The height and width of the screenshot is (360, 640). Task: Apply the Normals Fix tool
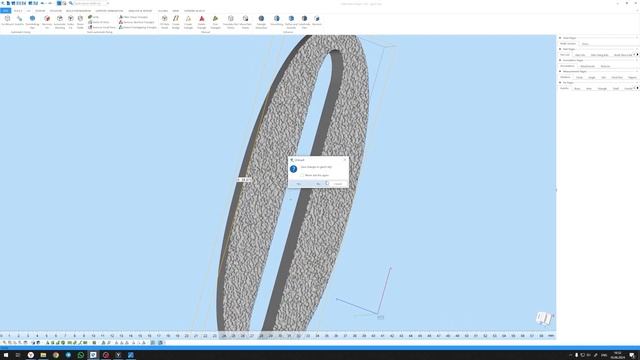pos(47,22)
